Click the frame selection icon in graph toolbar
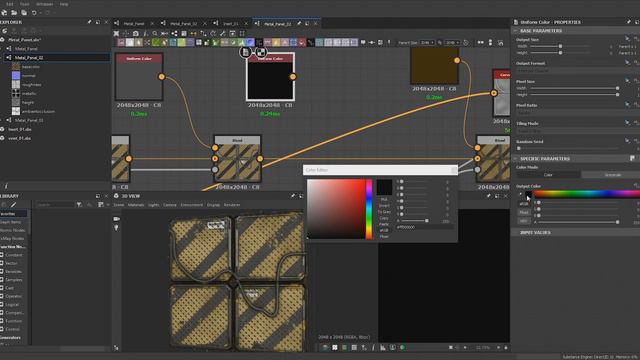The width and height of the screenshot is (640, 360). pos(242,33)
